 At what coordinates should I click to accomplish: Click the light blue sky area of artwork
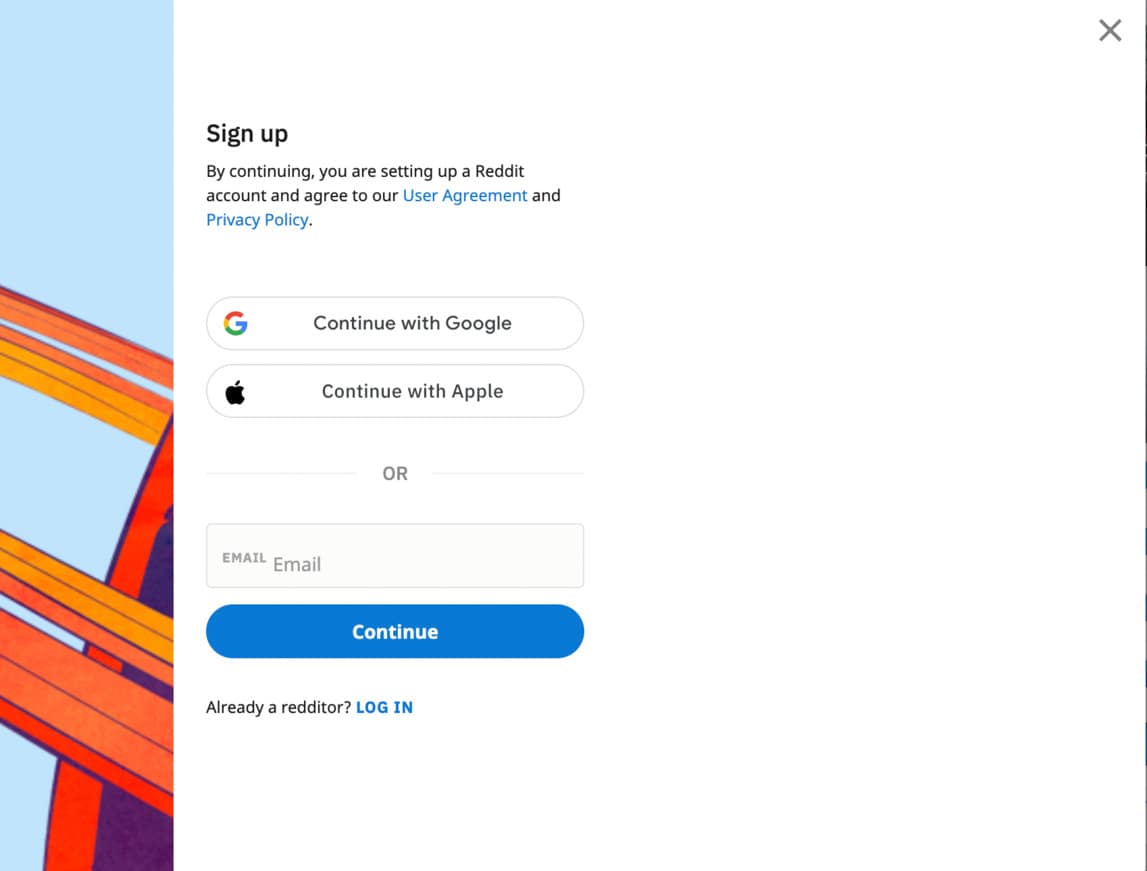click(86, 132)
